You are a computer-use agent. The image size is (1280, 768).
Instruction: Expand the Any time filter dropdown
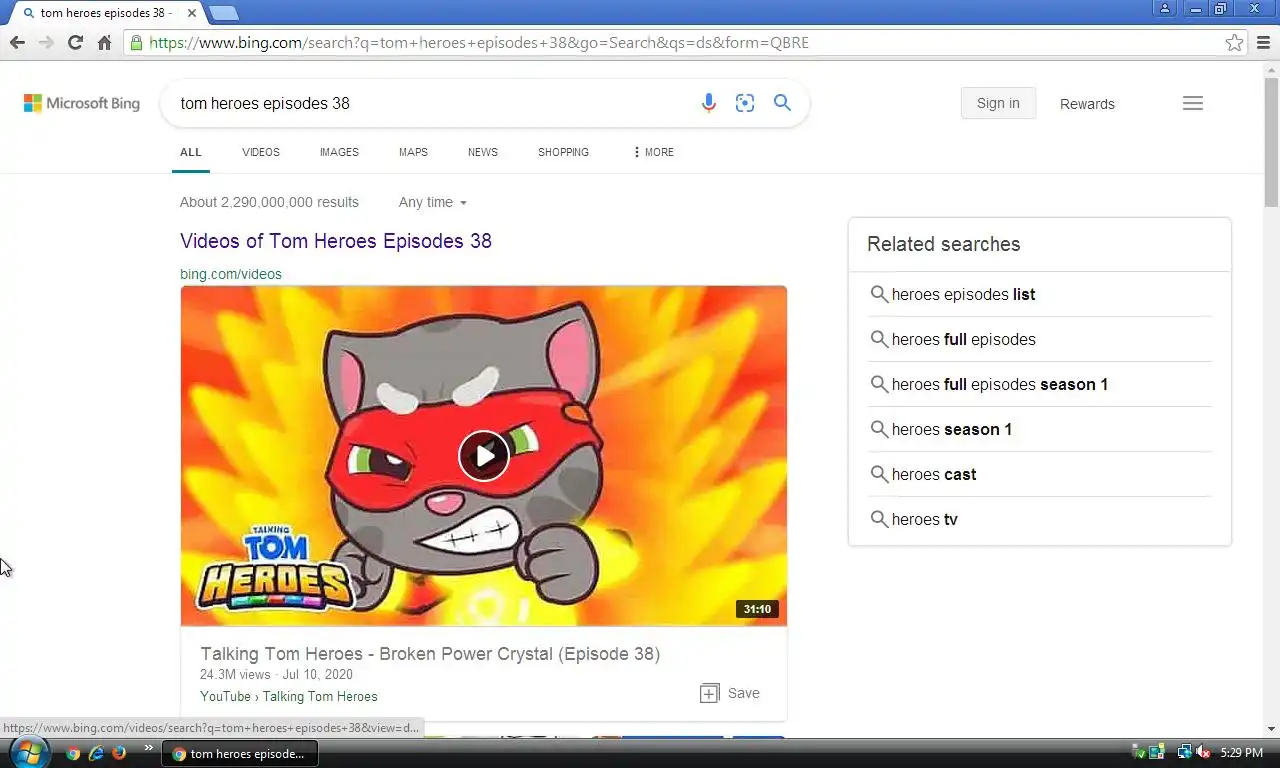[x=433, y=202]
